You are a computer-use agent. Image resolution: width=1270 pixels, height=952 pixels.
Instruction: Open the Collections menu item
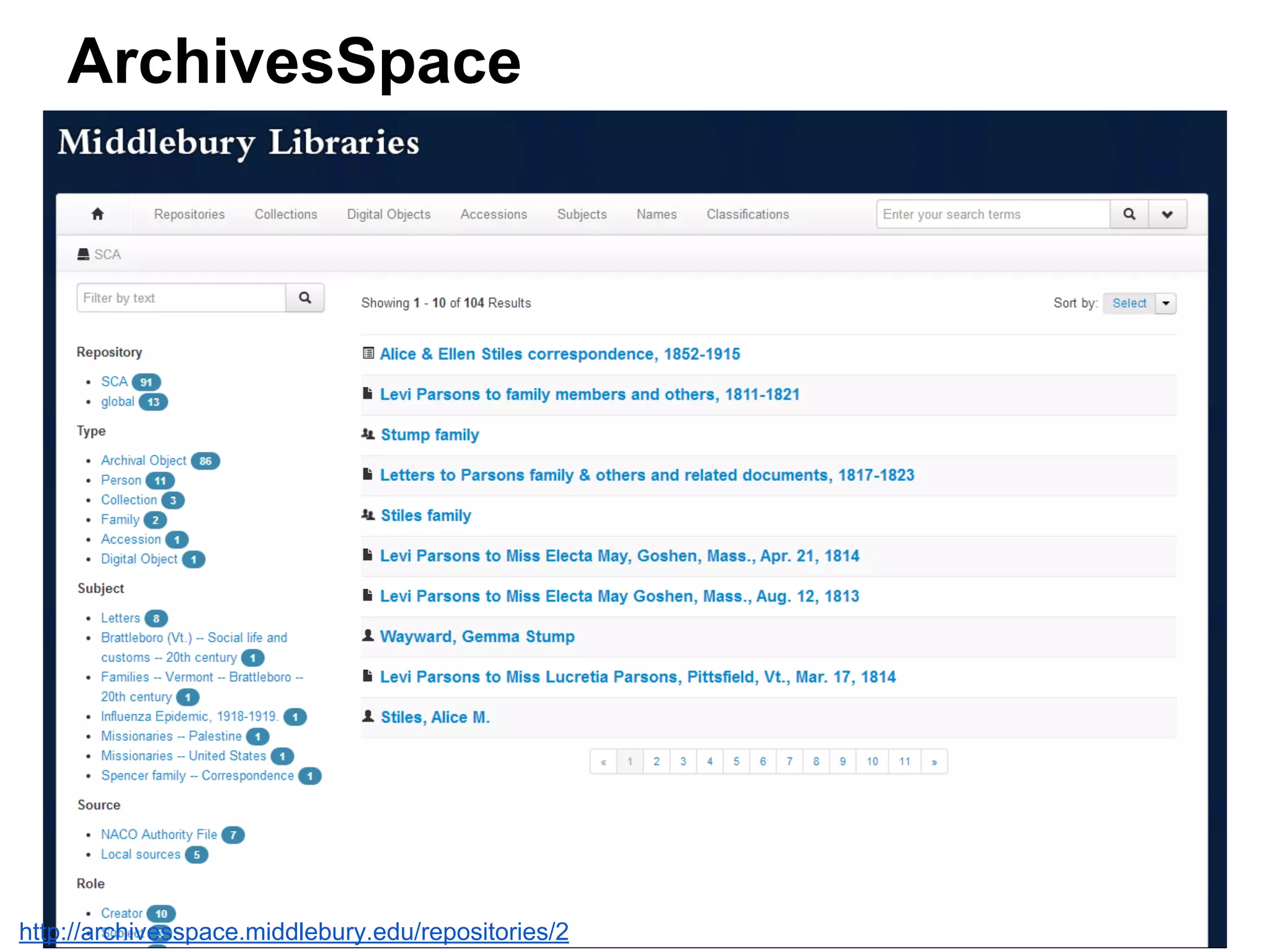(x=286, y=214)
